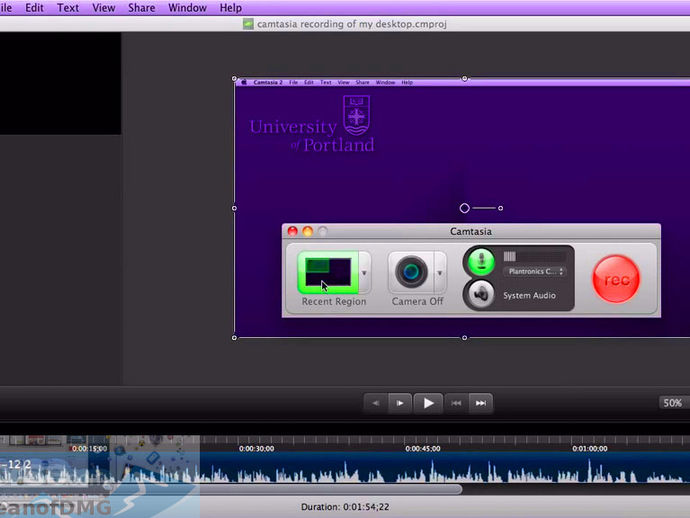Click the bottom-left canvas resize handle
The width and height of the screenshot is (690, 518).
pyautogui.click(x=234, y=338)
